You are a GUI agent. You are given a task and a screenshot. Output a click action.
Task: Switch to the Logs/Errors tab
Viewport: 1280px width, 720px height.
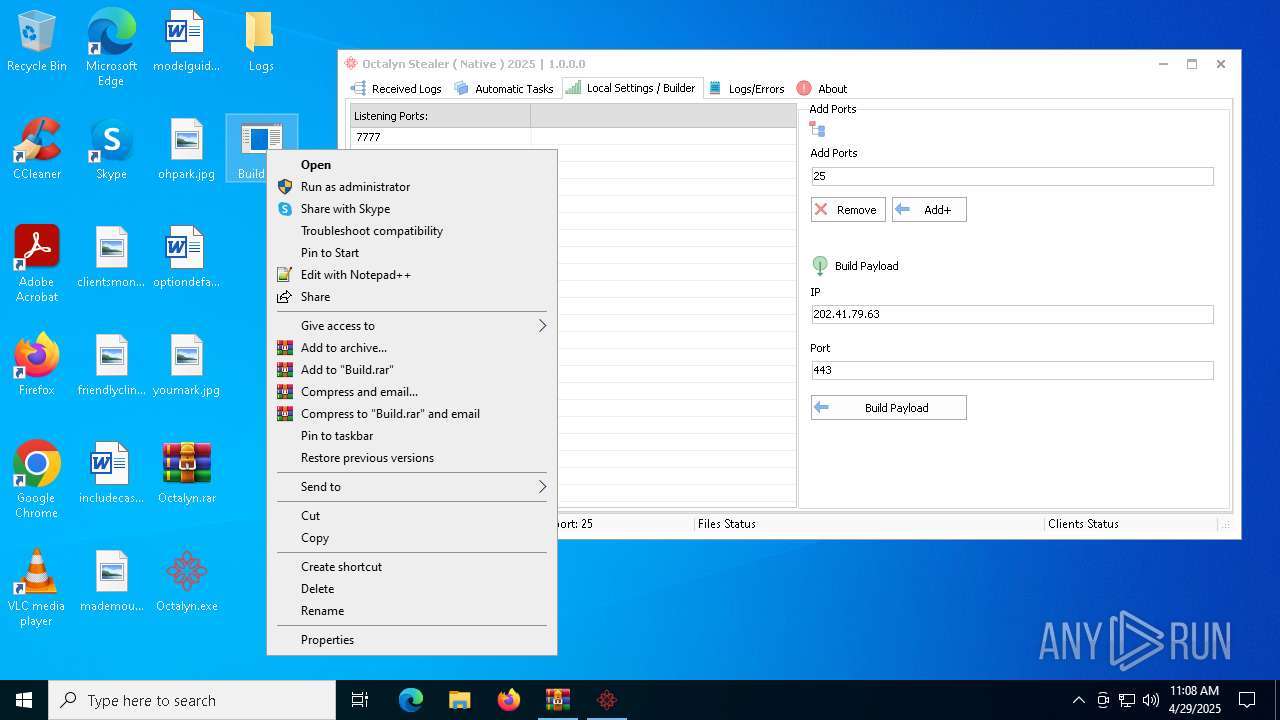click(747, 89)
